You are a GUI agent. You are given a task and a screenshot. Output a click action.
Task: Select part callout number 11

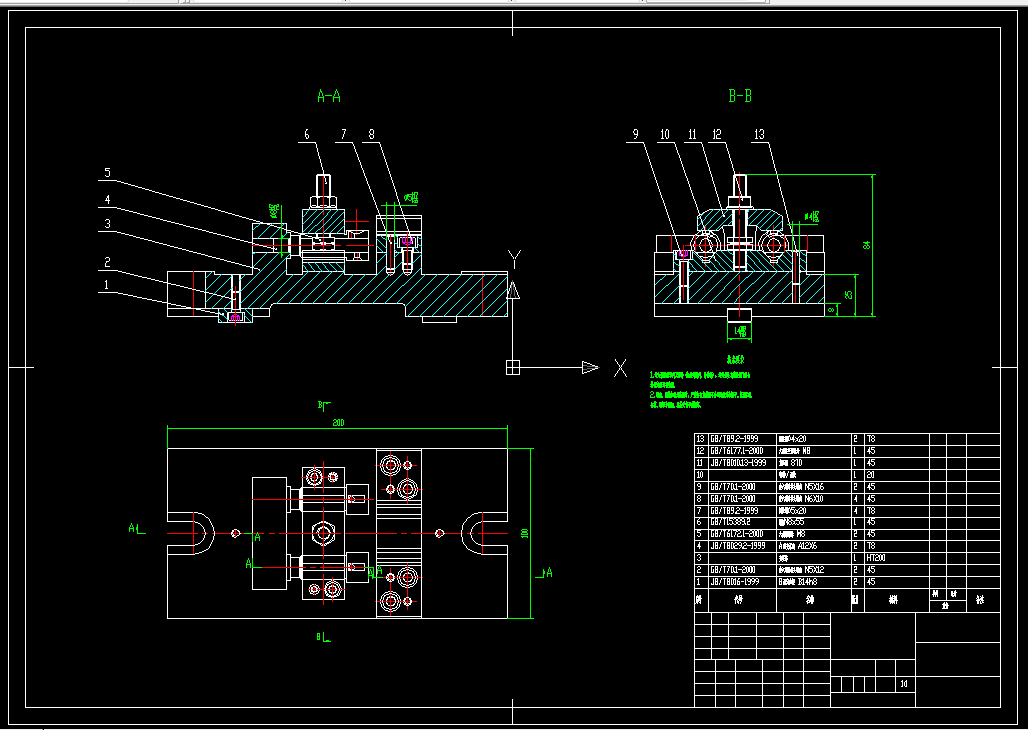[692, 134]
